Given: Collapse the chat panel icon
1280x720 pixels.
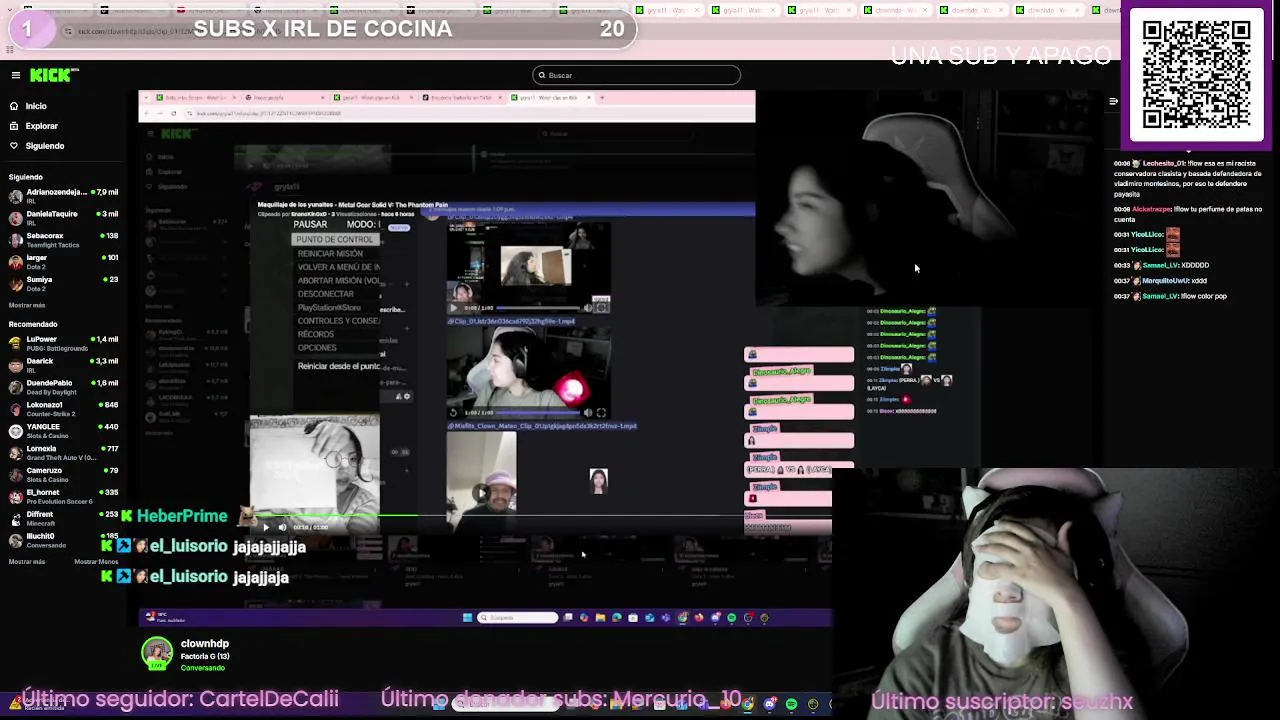Looking at the screenshot, I should (x=1113, y=101).
